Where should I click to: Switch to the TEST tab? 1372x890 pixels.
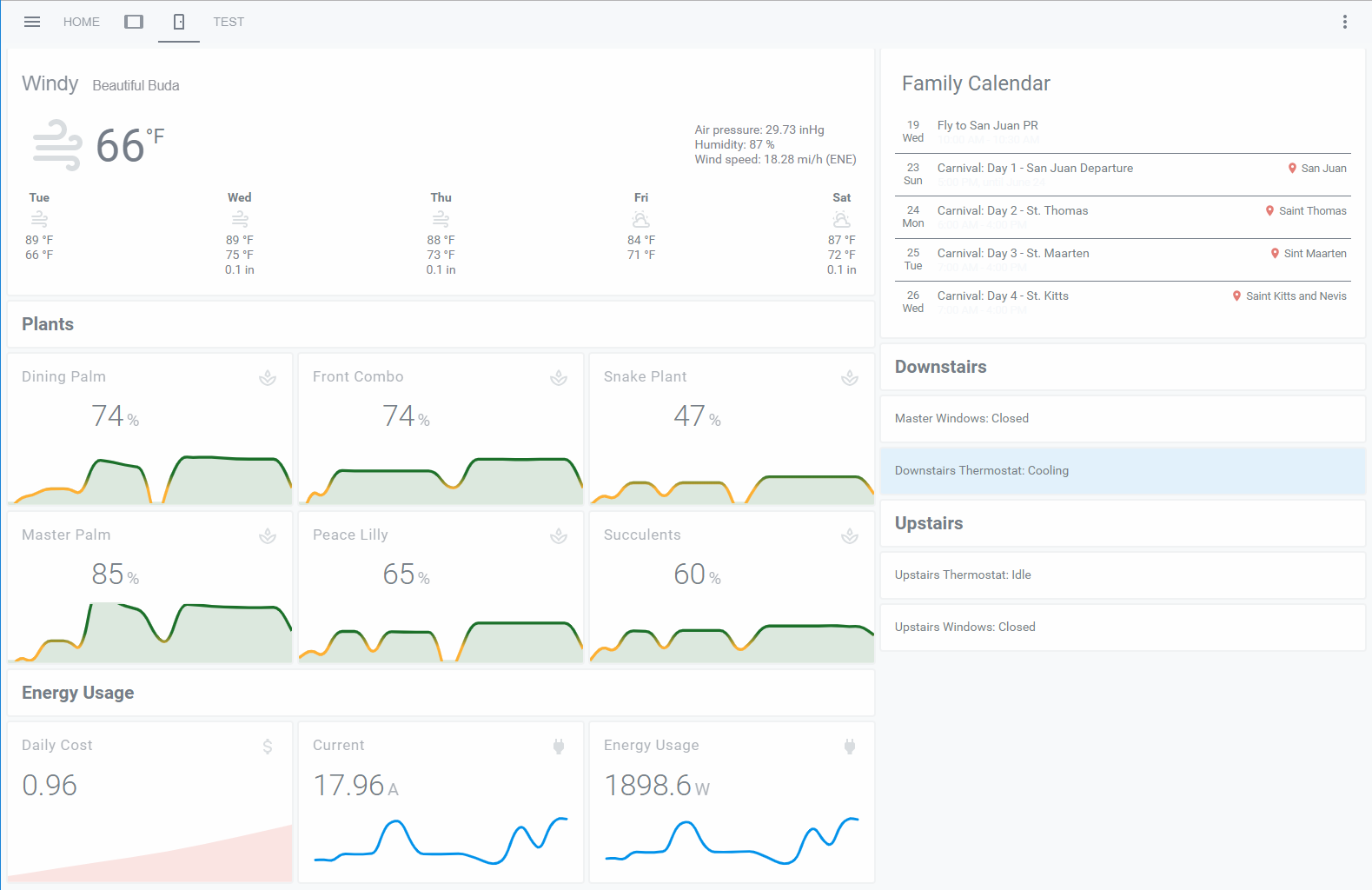pyautogui.click(x=229, y=22)
